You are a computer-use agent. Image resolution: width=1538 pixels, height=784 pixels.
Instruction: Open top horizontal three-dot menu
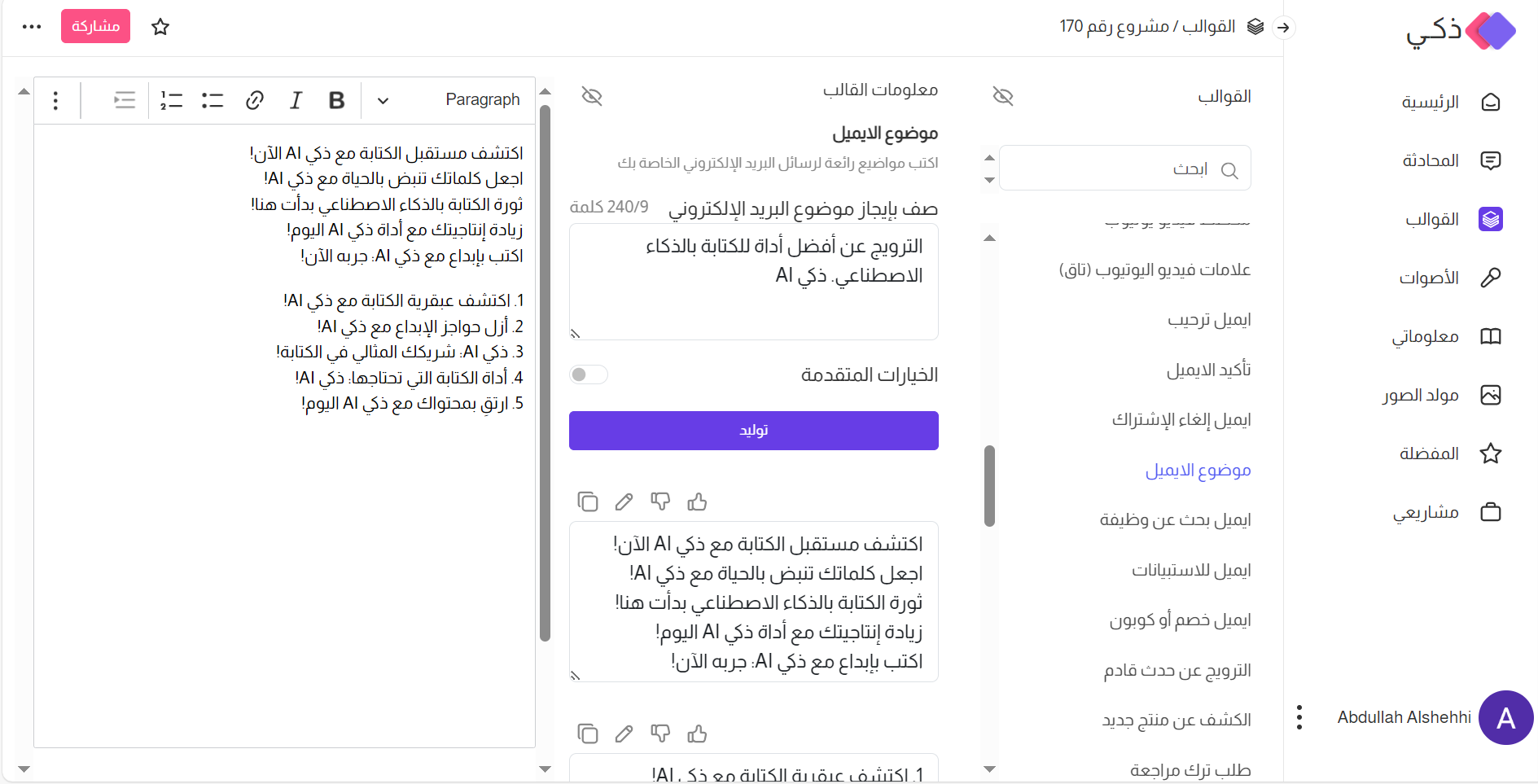pyautogui.click(x=32, y=27)
